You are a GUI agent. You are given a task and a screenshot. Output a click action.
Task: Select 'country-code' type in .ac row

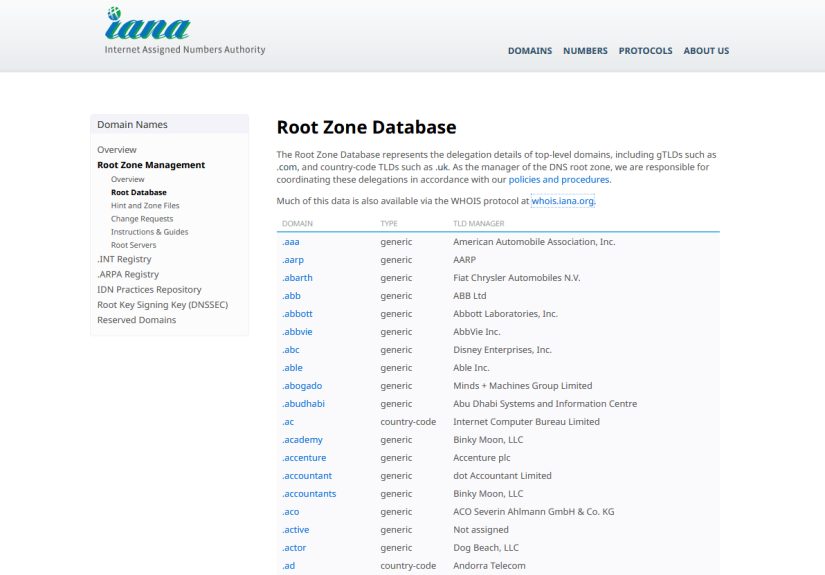coord(408,422)
